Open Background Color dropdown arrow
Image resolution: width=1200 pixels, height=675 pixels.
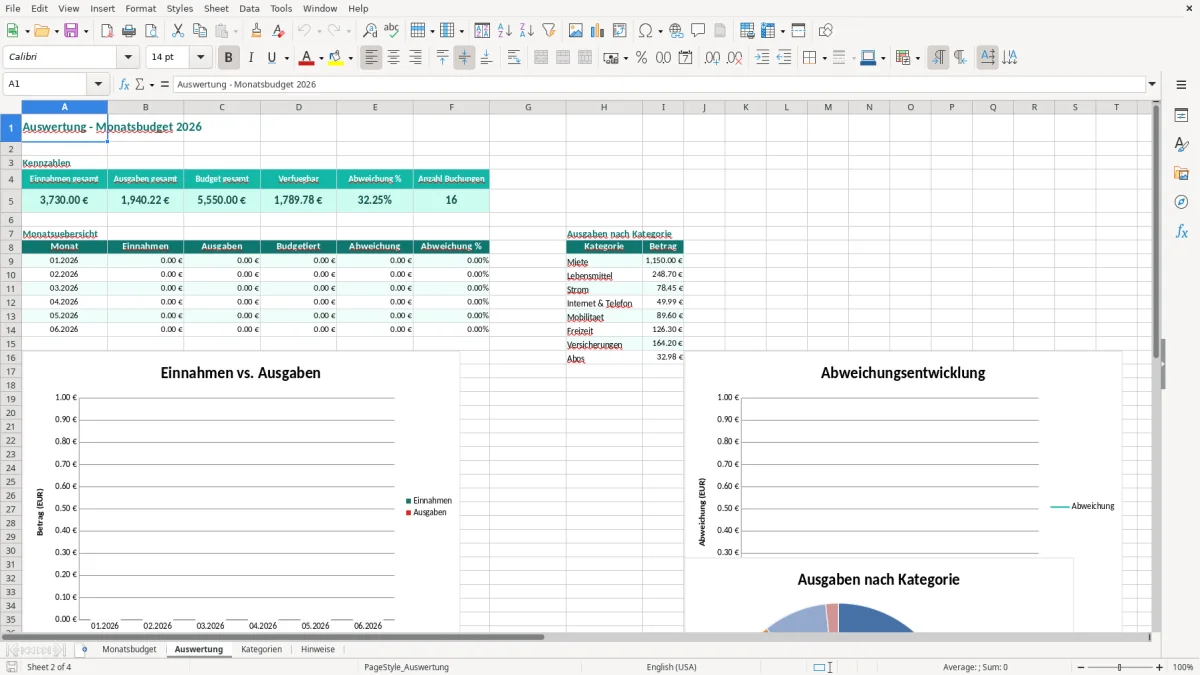coord(350,58)
